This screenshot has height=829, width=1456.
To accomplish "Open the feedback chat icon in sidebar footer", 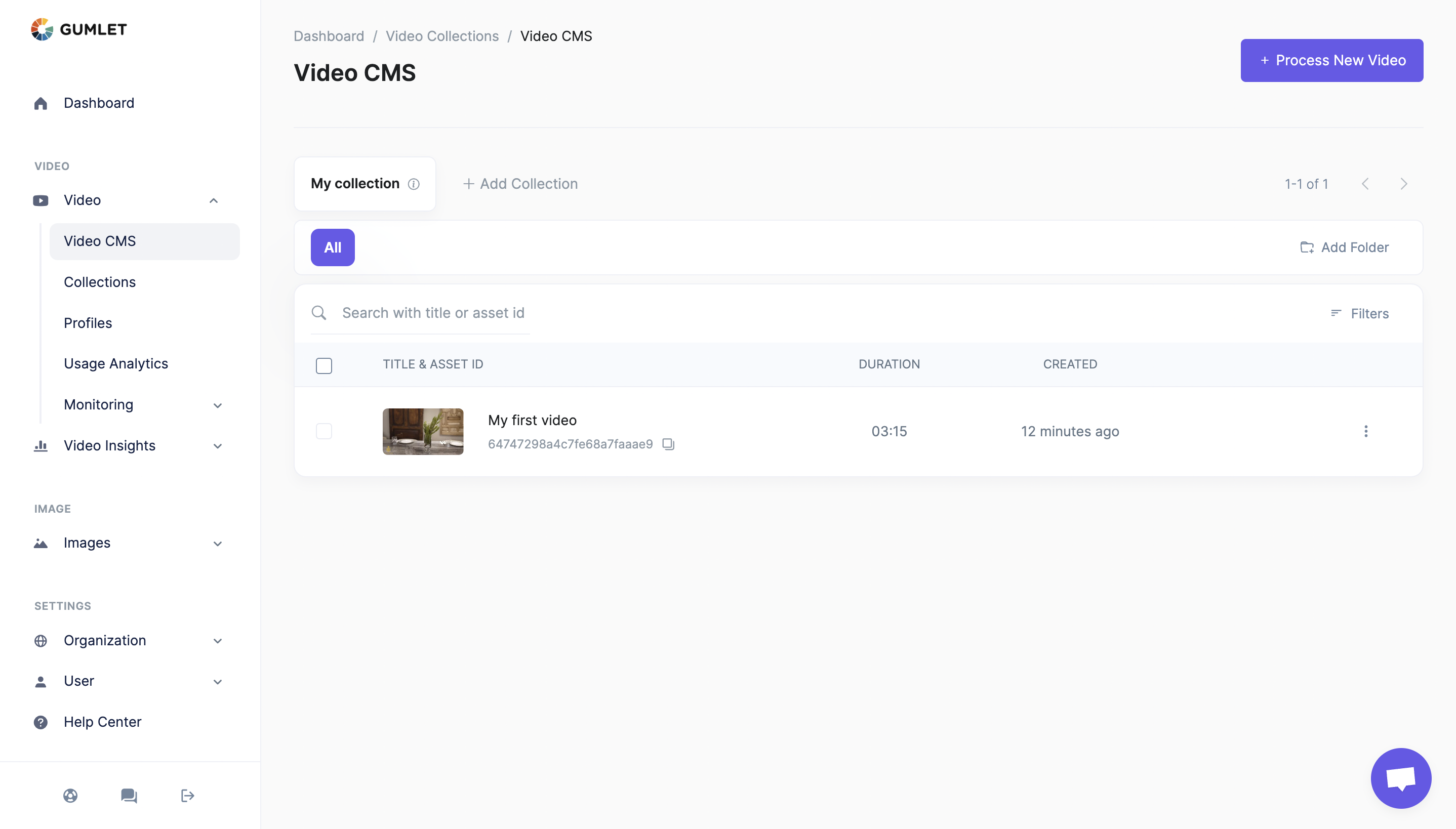I will (x=129, y=796).
